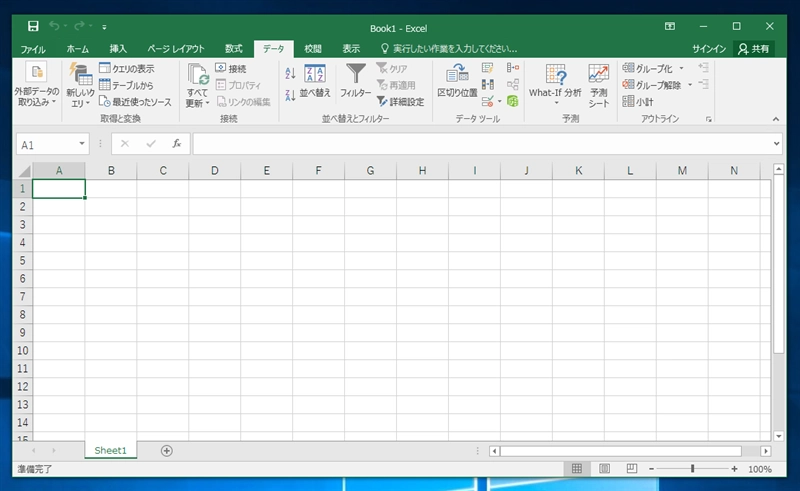
Task: Click the Flash Fill icon
Action: click(487, 68)
